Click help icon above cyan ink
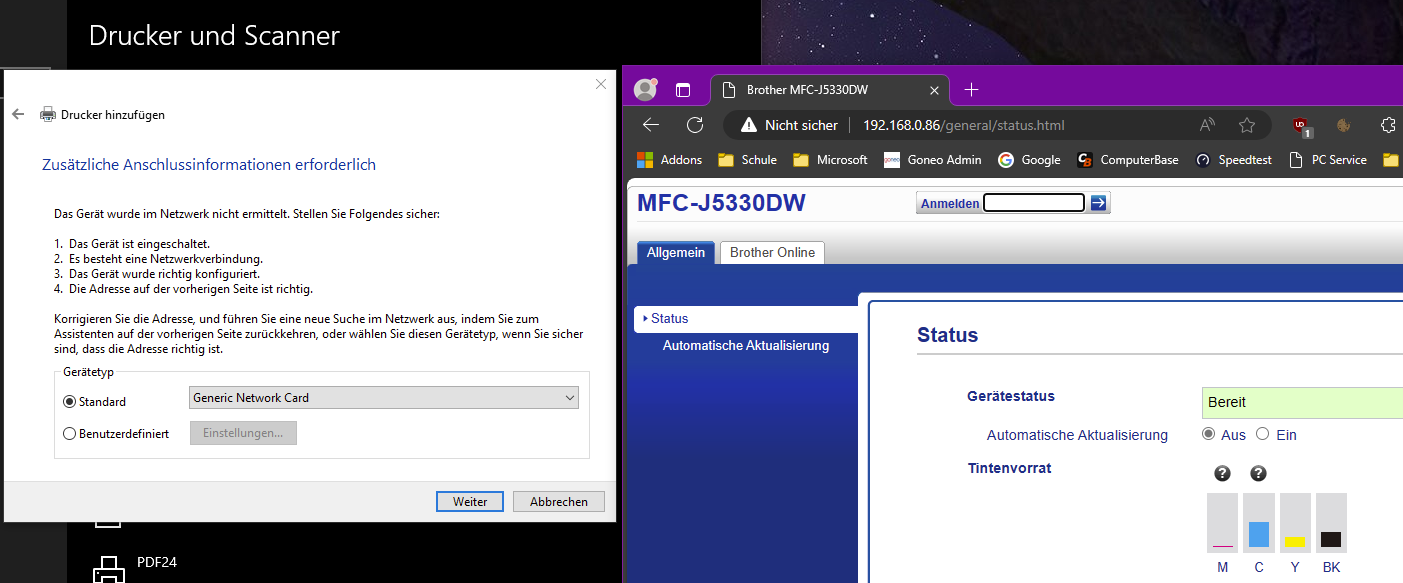This screenshot has width=1403, height=583. [1259, 474]
